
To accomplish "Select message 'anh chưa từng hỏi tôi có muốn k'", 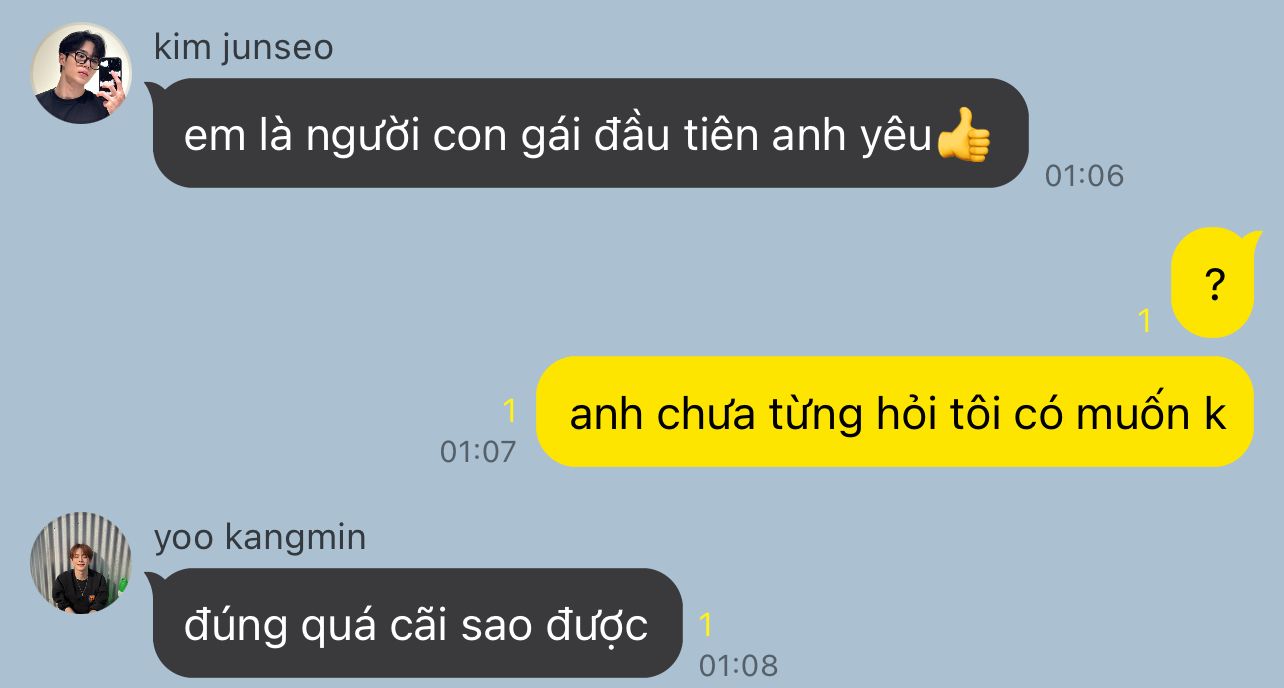I will click(895, 411).
